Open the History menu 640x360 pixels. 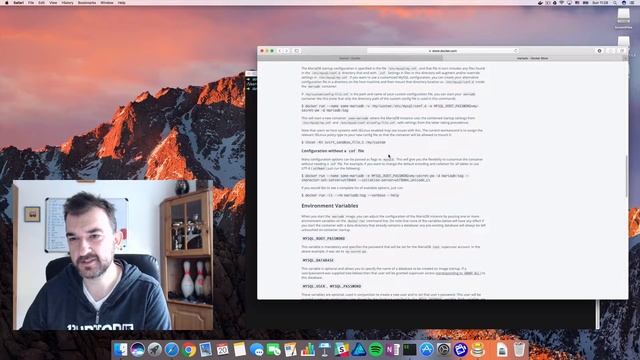click(67, 2)
